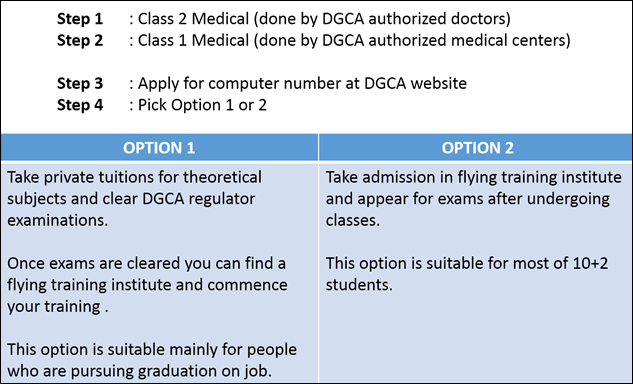
Task: Click Class 2 Medical text line
Action: pos(320,19)
